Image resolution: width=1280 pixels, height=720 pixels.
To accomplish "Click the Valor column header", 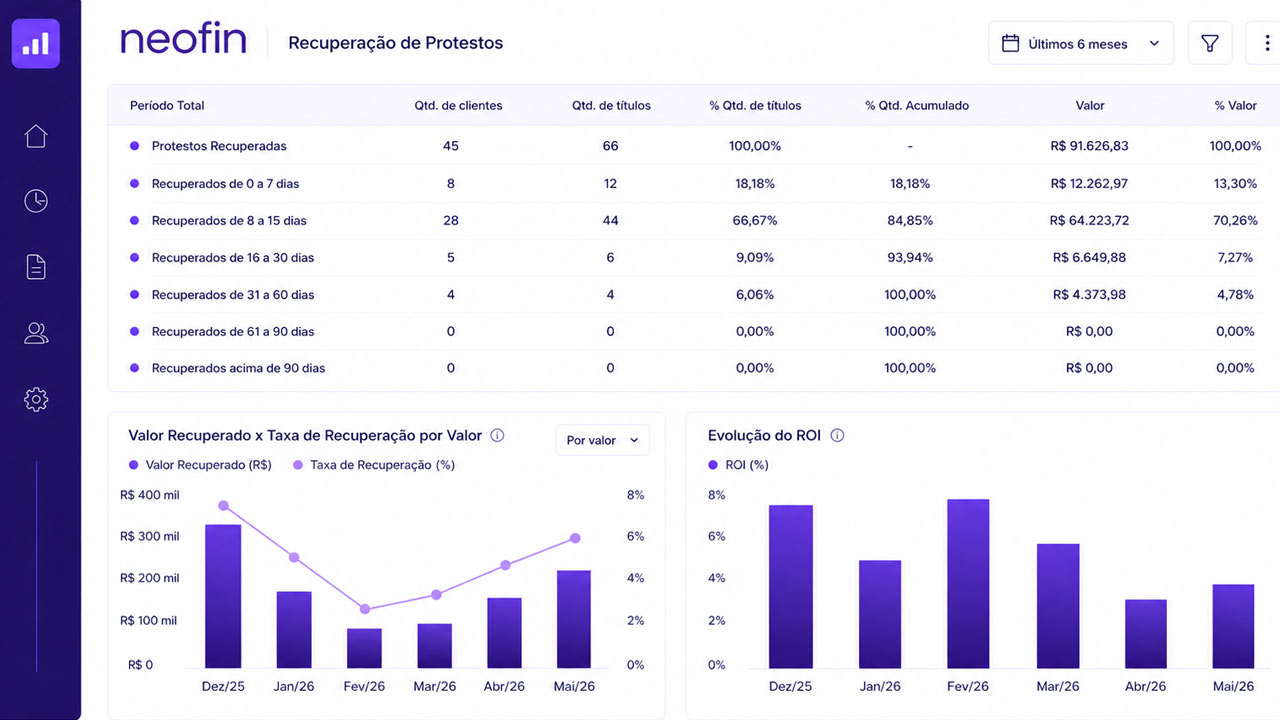I will pyautogui.click(x=1090, y=105).
